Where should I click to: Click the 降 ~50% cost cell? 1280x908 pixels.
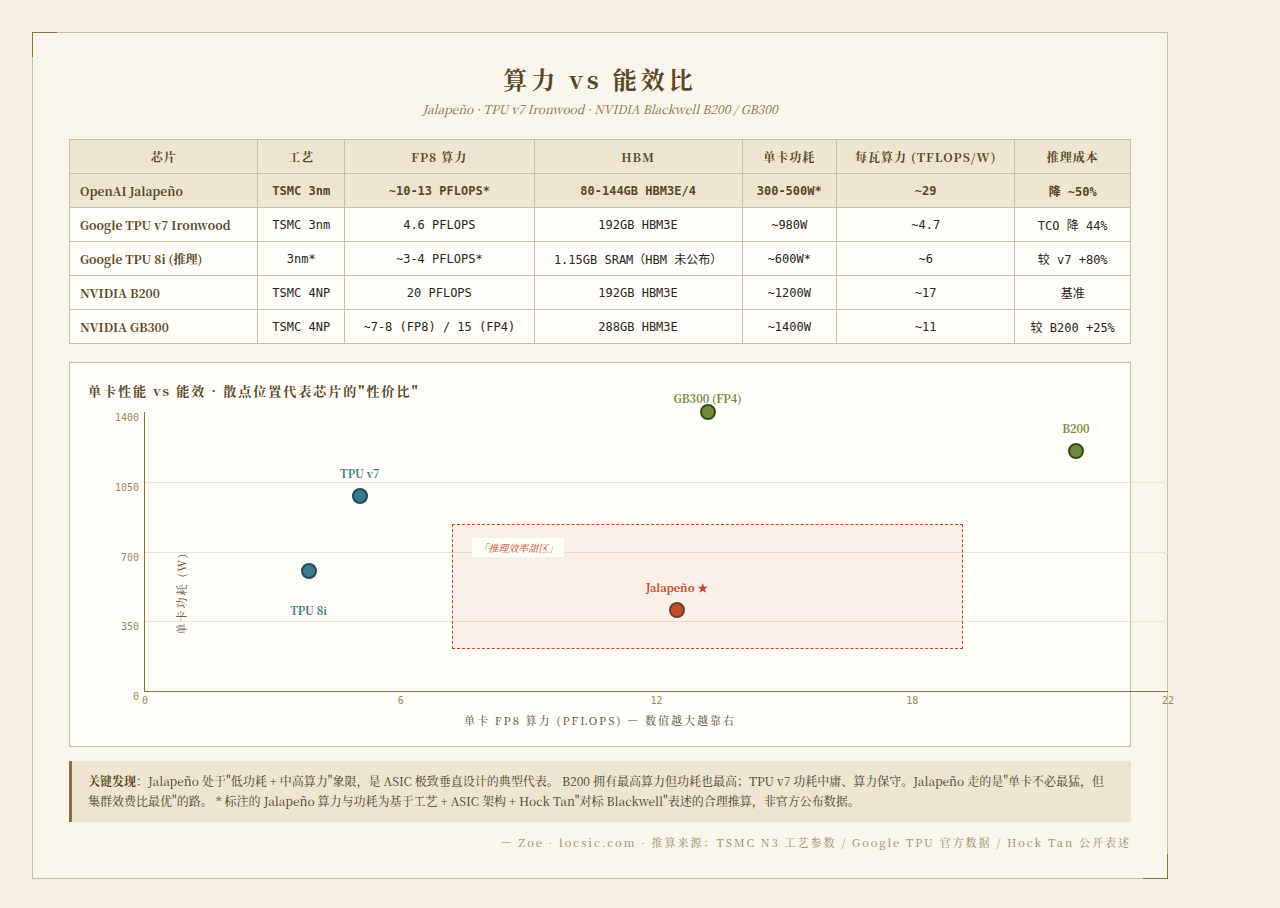click(1072, 191)
